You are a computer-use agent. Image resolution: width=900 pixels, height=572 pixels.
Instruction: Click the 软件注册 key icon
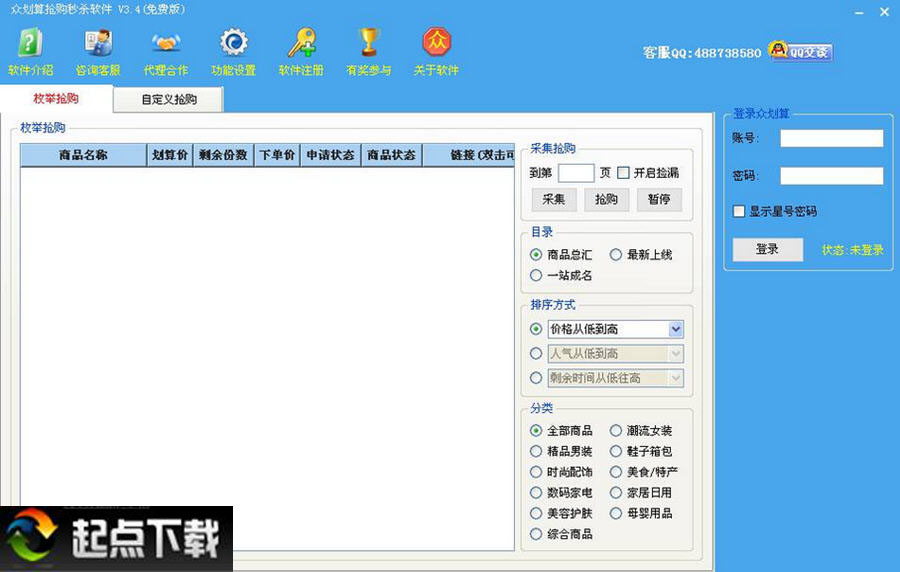click(301, 42)
